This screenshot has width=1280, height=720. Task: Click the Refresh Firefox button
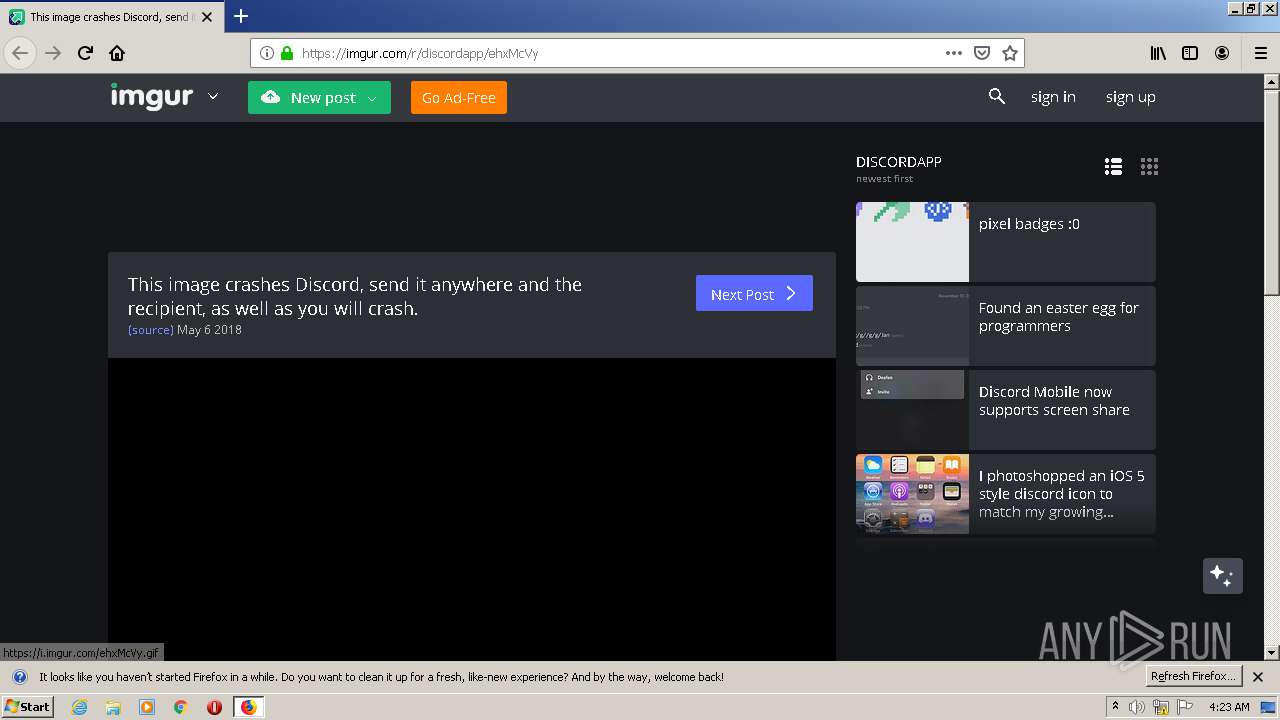click(x=1193, y=677)
